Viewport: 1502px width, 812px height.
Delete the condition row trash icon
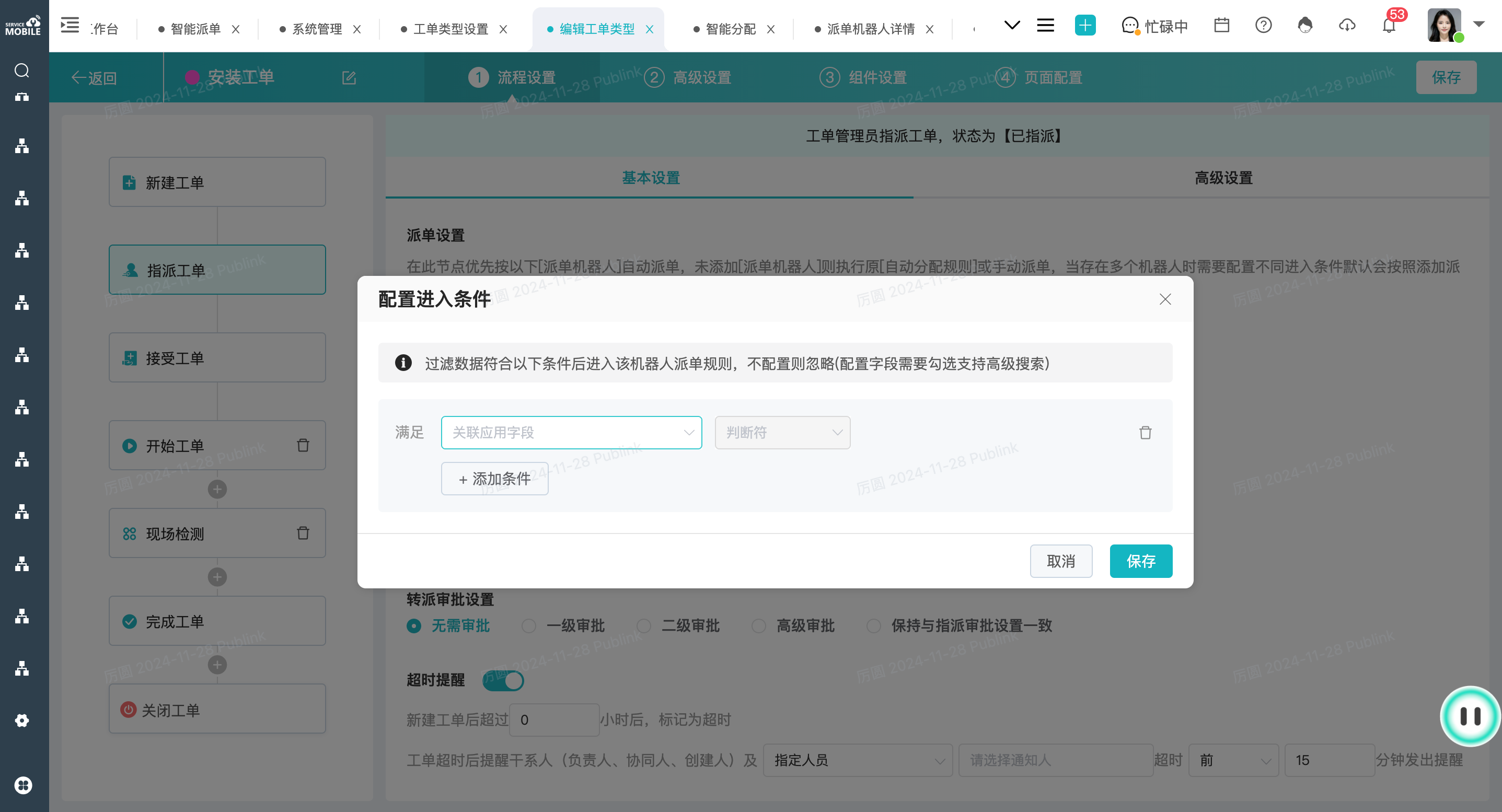pyautogui.click(x=1145, y=433)
